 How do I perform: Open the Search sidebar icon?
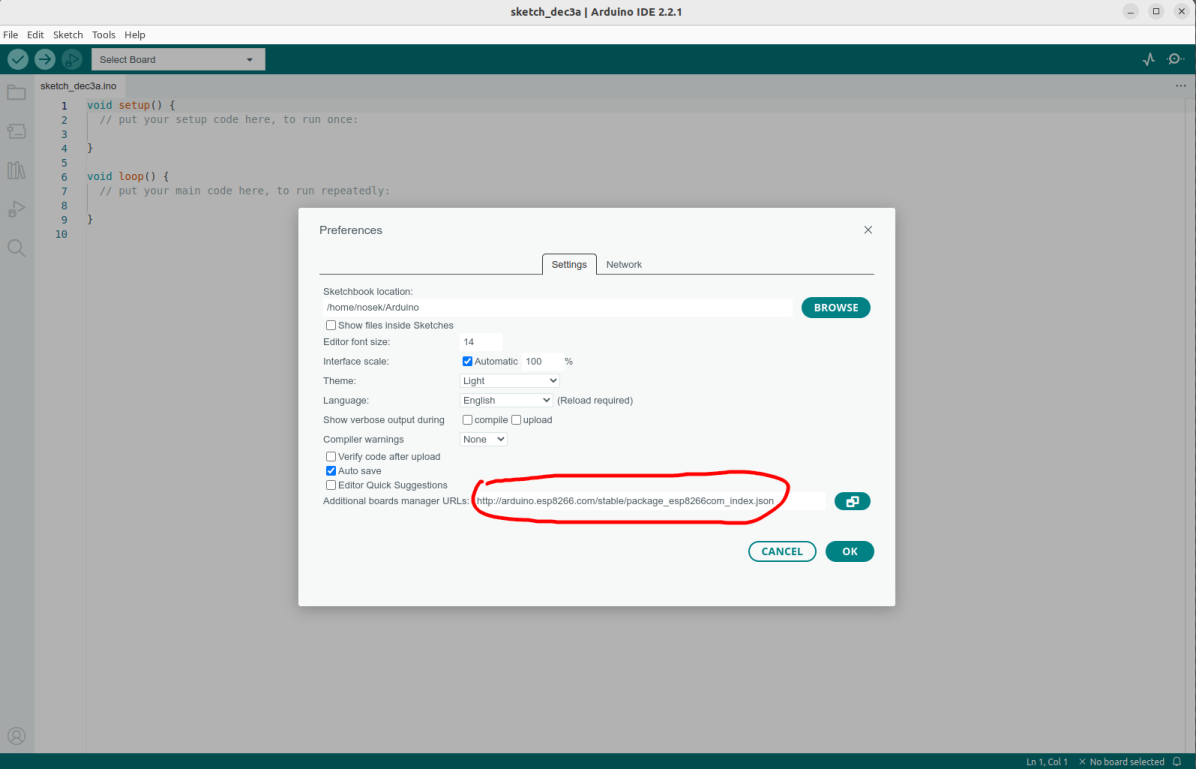(x=16, y=248)
